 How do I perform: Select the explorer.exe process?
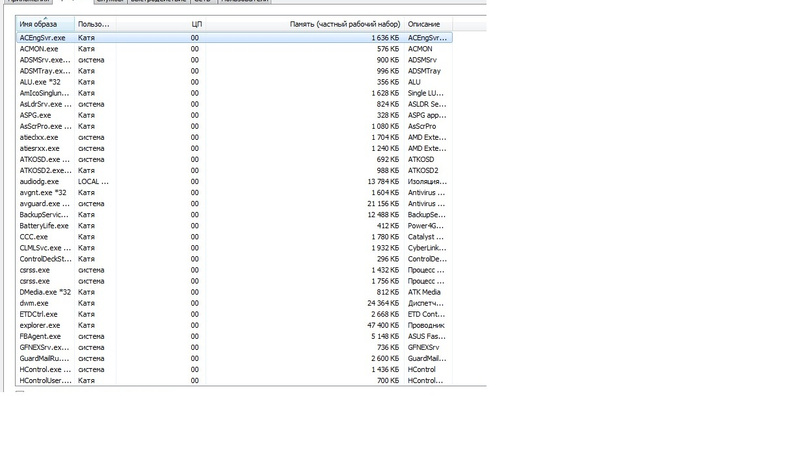click(234, 326)
